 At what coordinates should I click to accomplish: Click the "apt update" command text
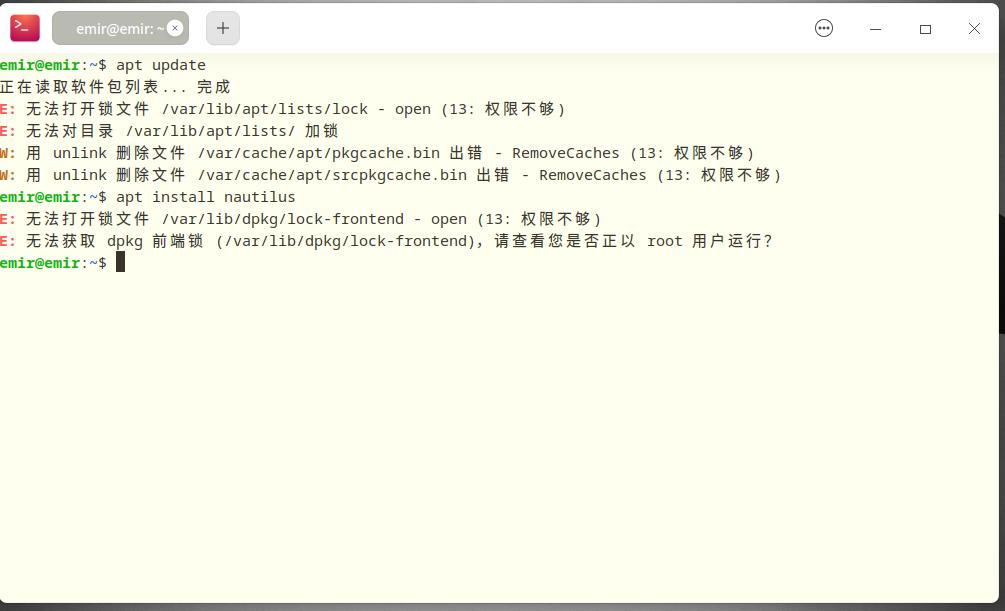(x=160, y=65)
